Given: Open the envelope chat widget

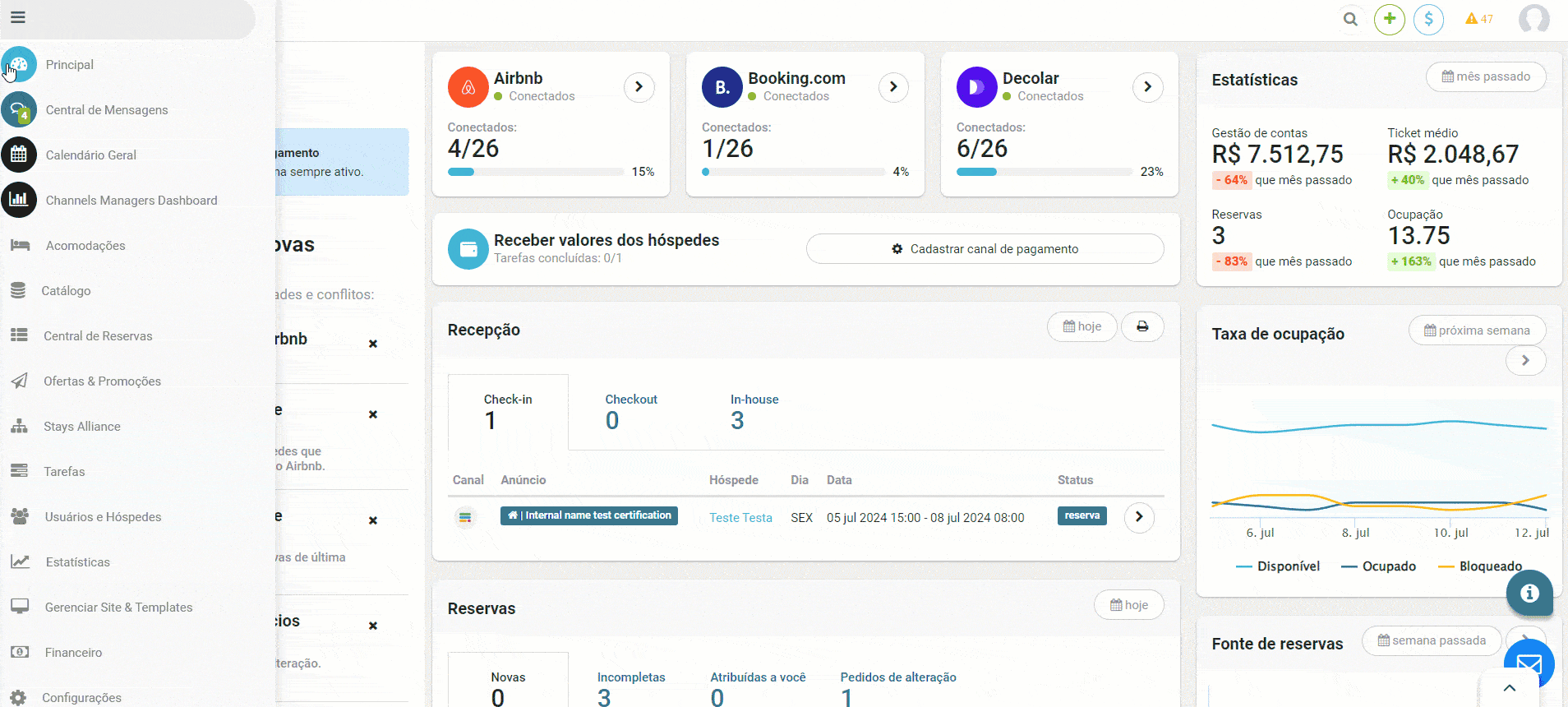Looking at the screenshot, I should 1529,664.
